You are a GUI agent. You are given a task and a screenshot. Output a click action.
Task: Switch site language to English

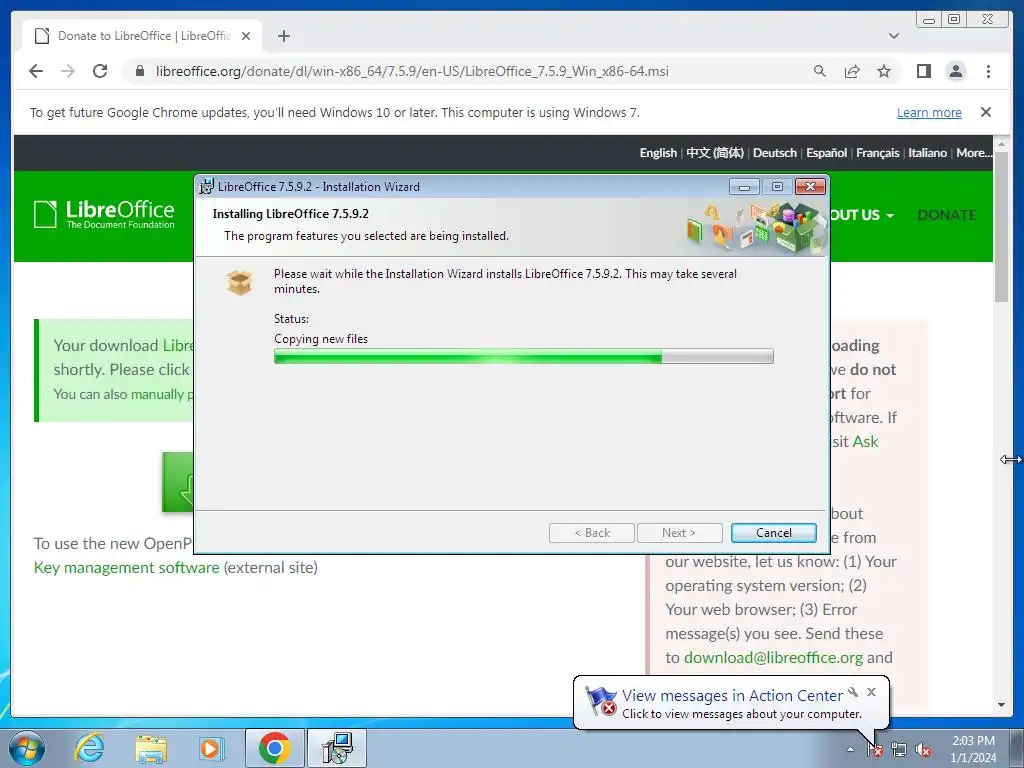coord(658,153)
